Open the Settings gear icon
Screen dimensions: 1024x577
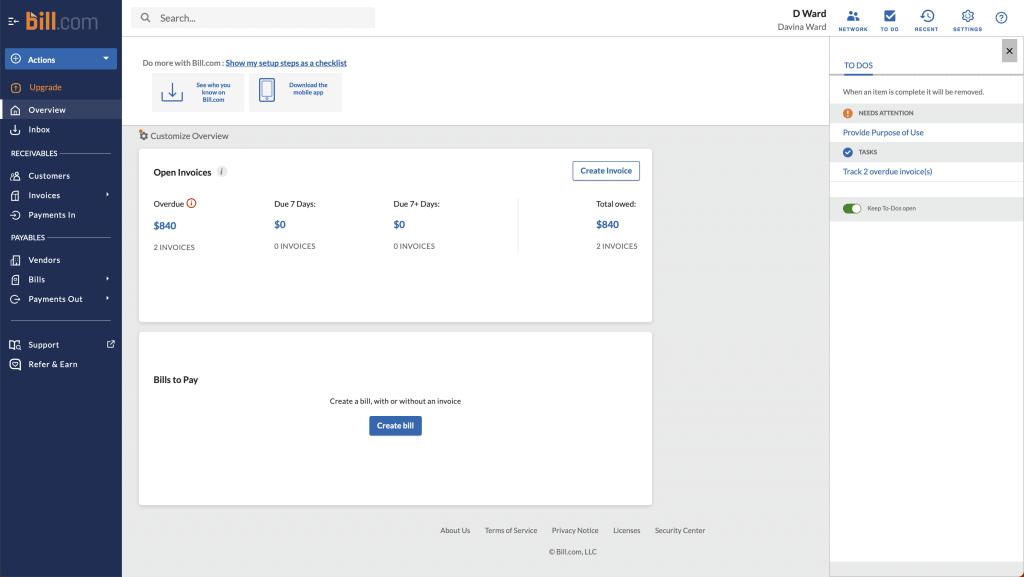coord(967,20)
